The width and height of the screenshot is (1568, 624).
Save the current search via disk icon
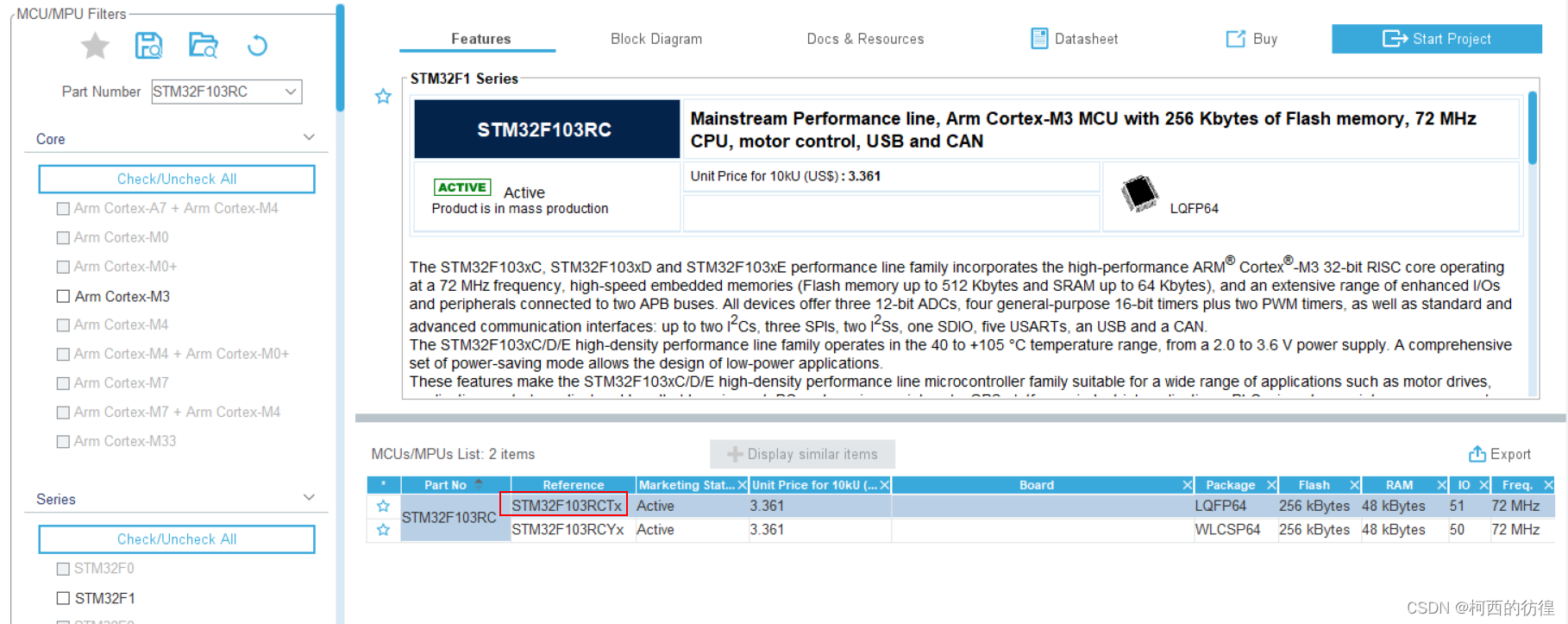coord(149,46)
